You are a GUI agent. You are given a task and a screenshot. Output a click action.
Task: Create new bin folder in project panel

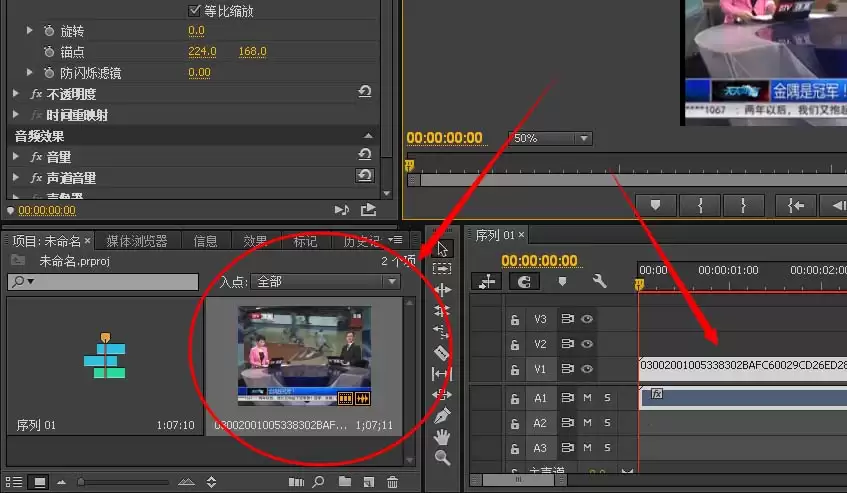[345, 482]
